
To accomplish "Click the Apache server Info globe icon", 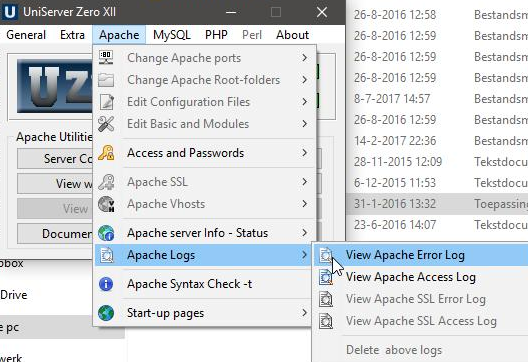I will (x=106, y=233).
